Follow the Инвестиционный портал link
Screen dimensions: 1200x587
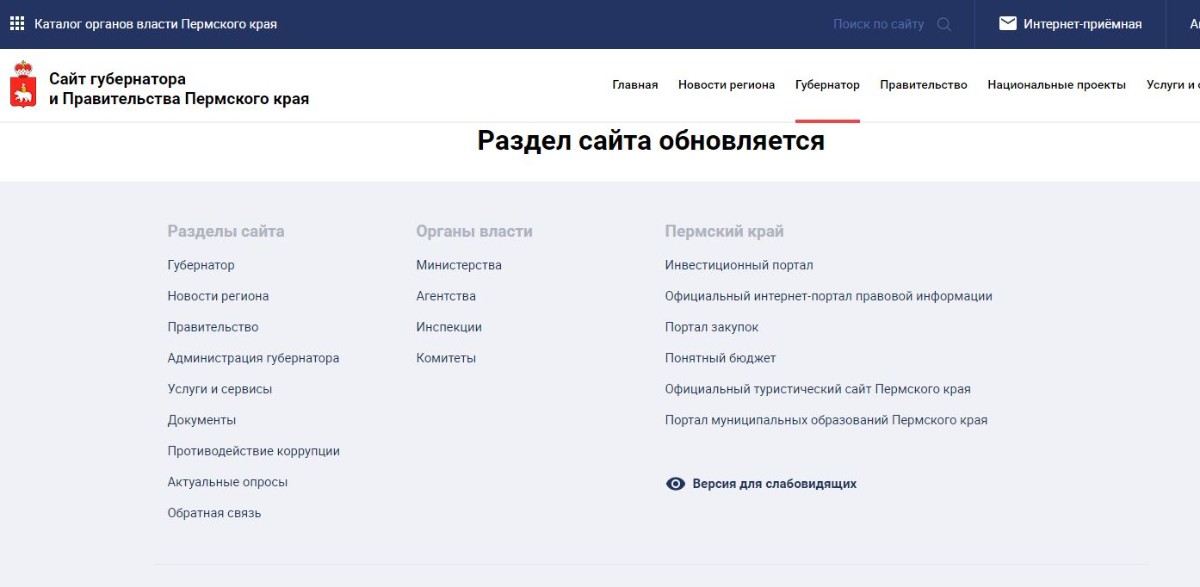pyautogui.click(x=739, y=265)
